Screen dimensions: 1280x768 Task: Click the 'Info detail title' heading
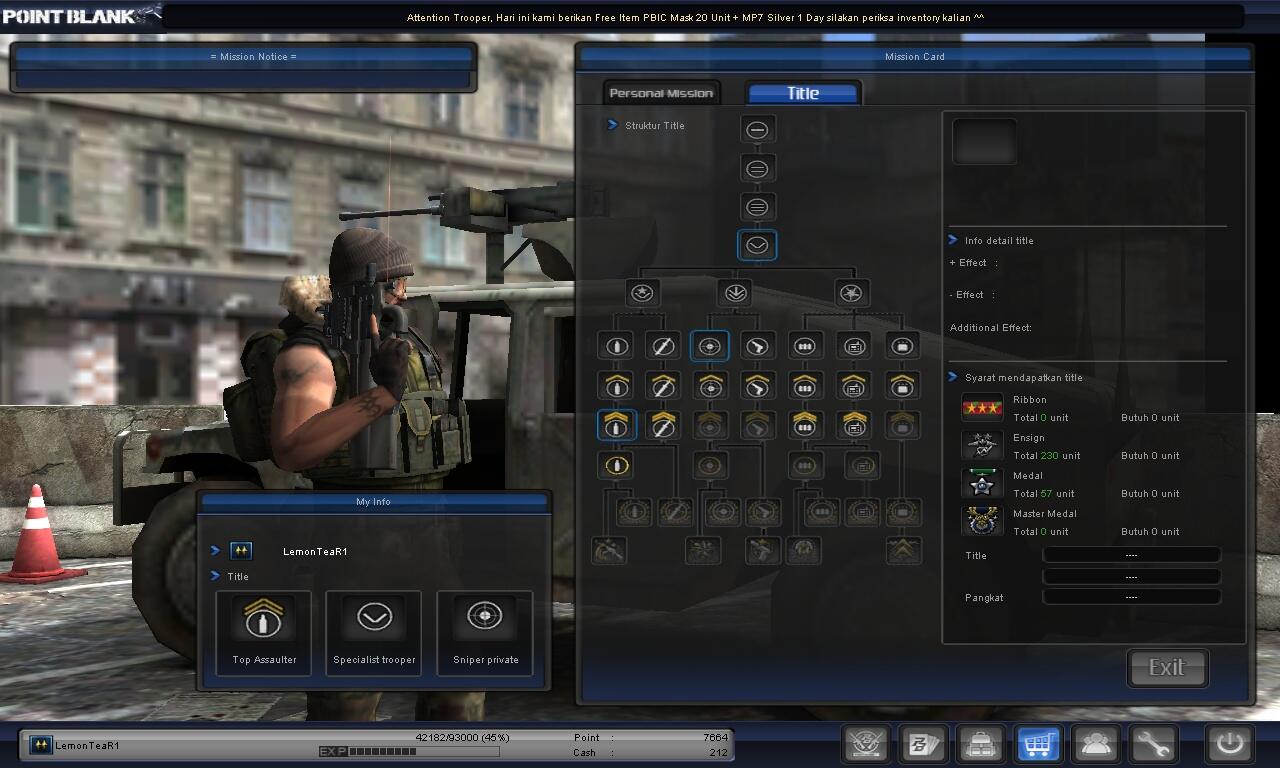(x=999, y=241)
